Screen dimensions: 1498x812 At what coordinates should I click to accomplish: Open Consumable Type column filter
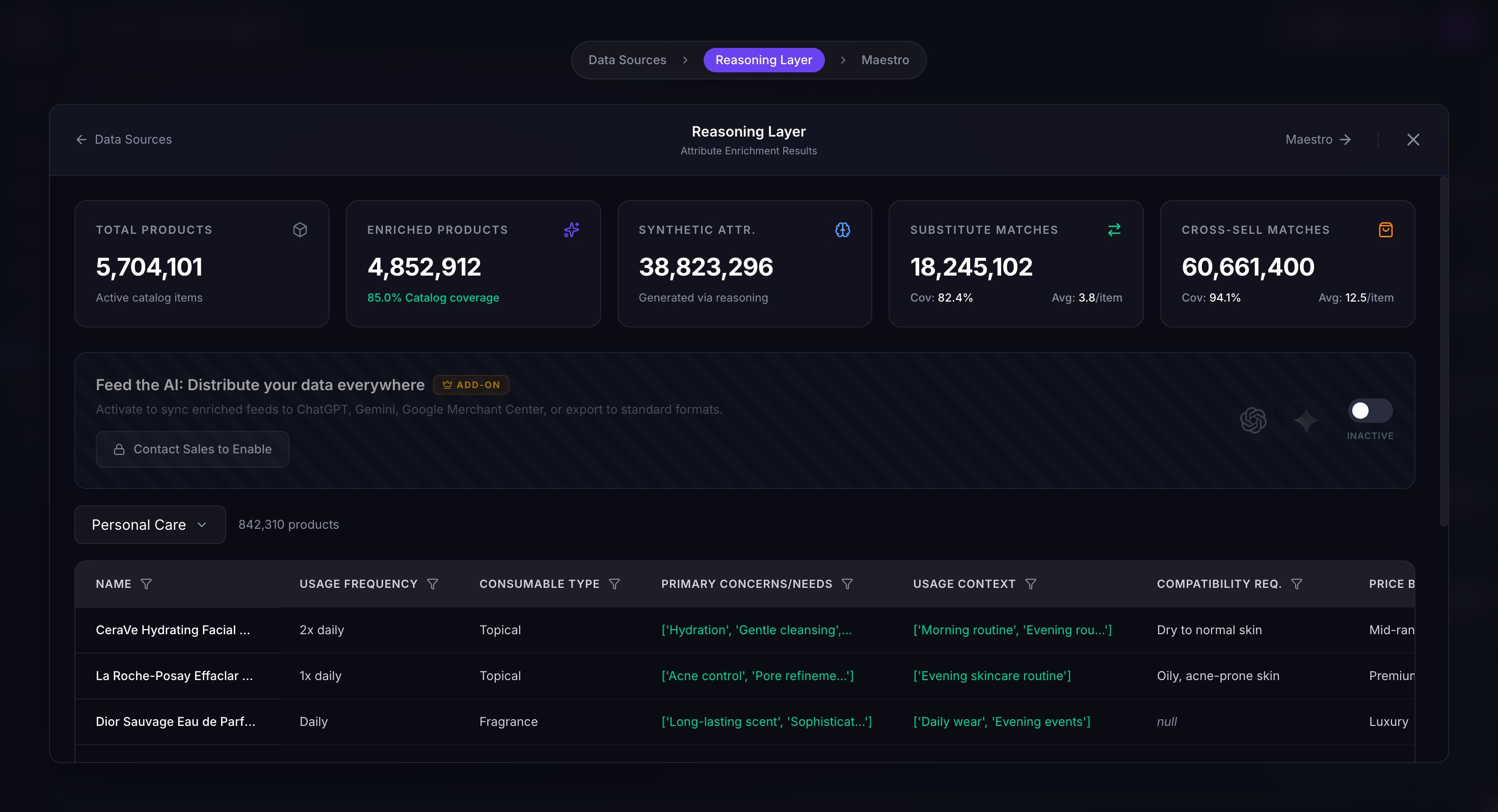pos(614,584)
